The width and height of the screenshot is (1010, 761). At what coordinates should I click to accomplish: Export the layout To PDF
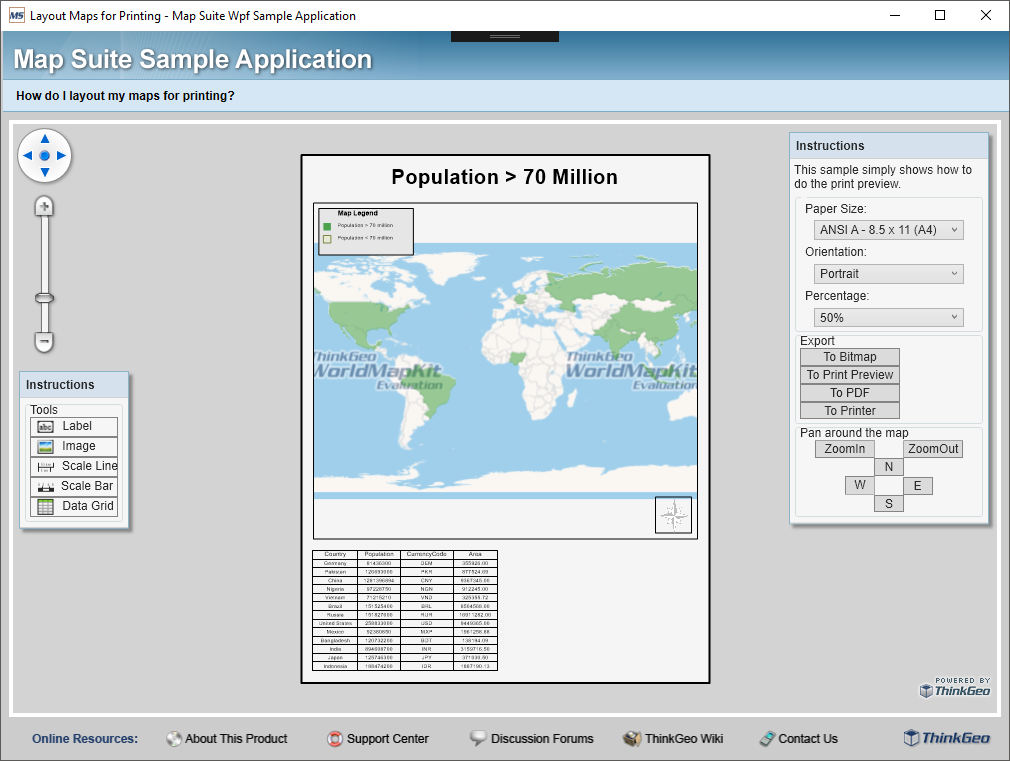(850, 393)
